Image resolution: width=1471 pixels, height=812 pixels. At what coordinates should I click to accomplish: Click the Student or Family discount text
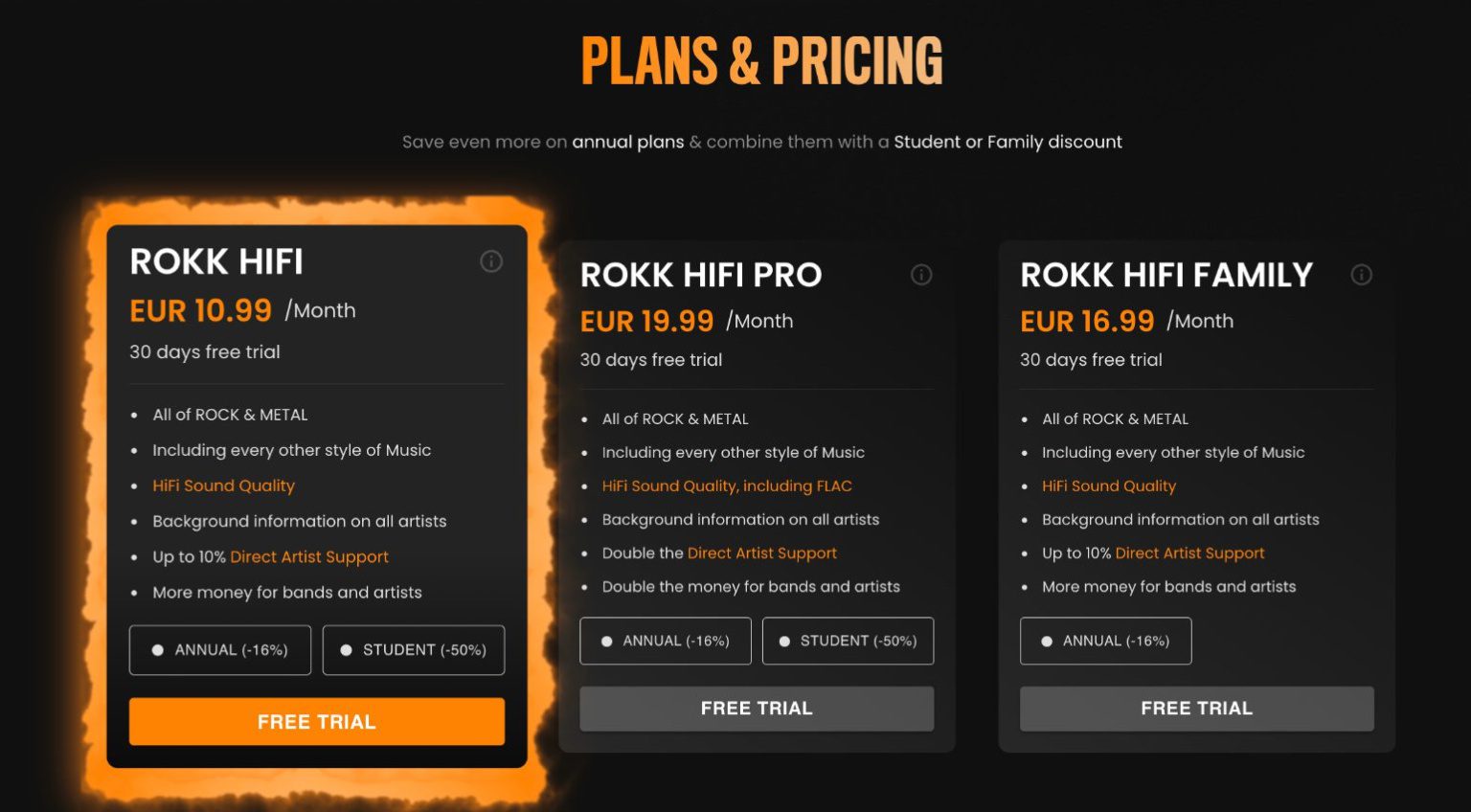[x=1007, y=142]
